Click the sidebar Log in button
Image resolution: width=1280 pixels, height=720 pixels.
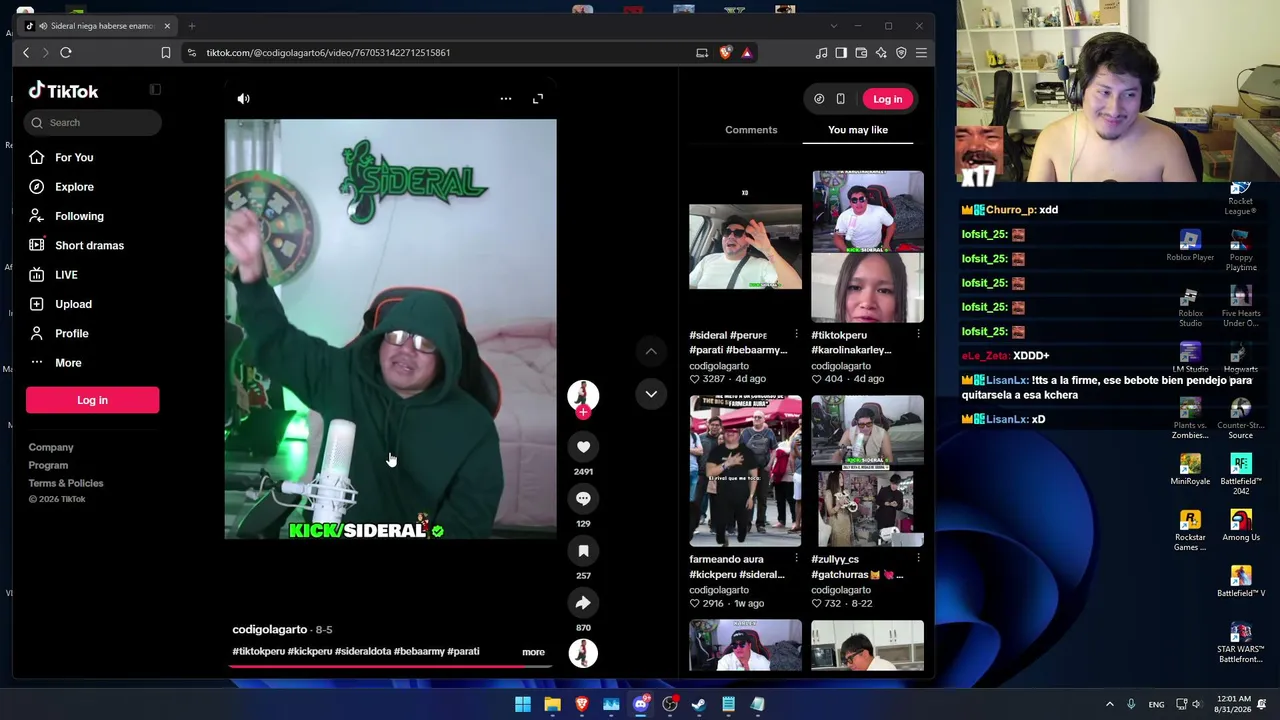click(x=92, y=400)
